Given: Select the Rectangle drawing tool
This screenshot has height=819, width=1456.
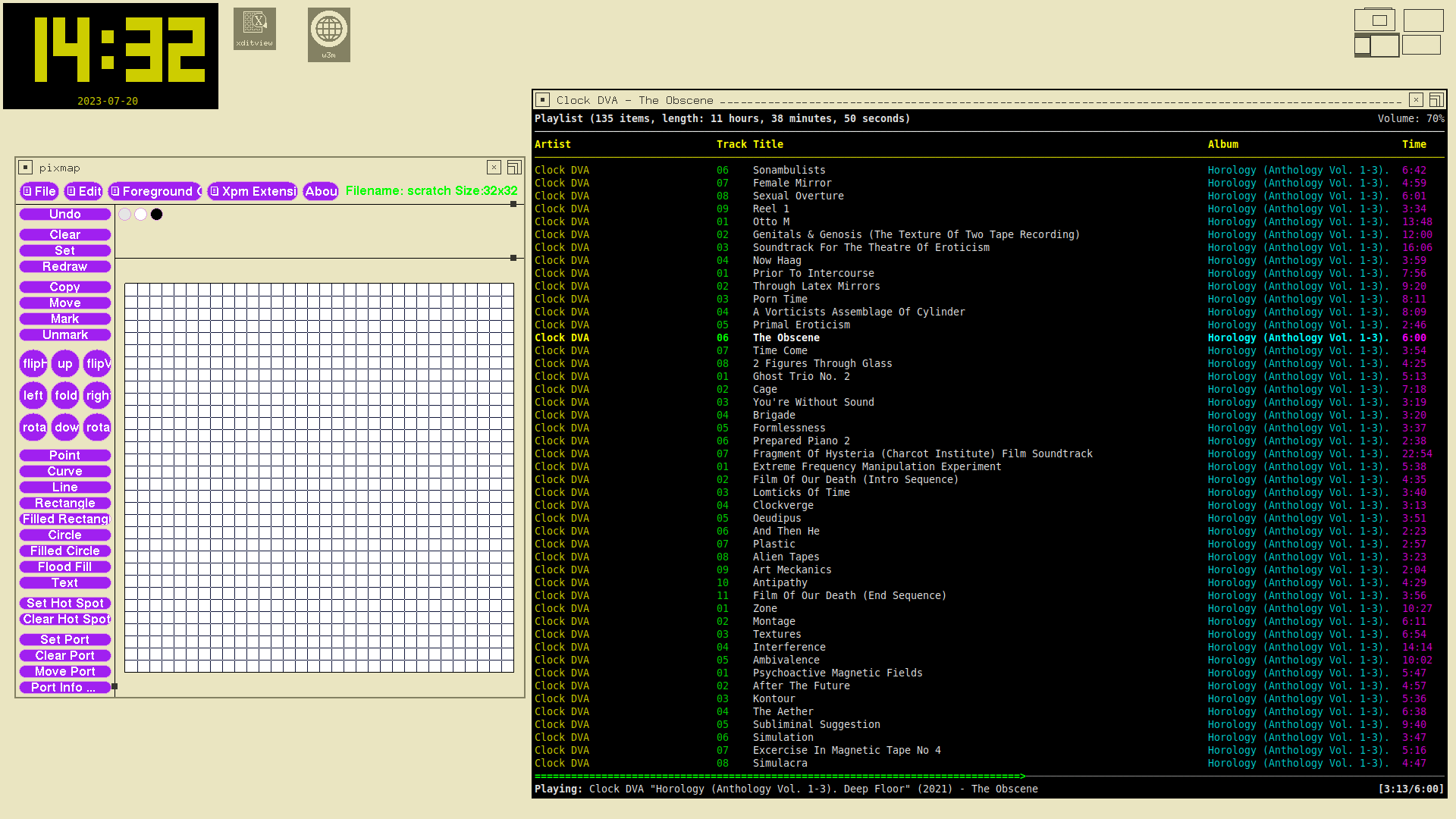Looking at the screenshot, I should [65, 504].
